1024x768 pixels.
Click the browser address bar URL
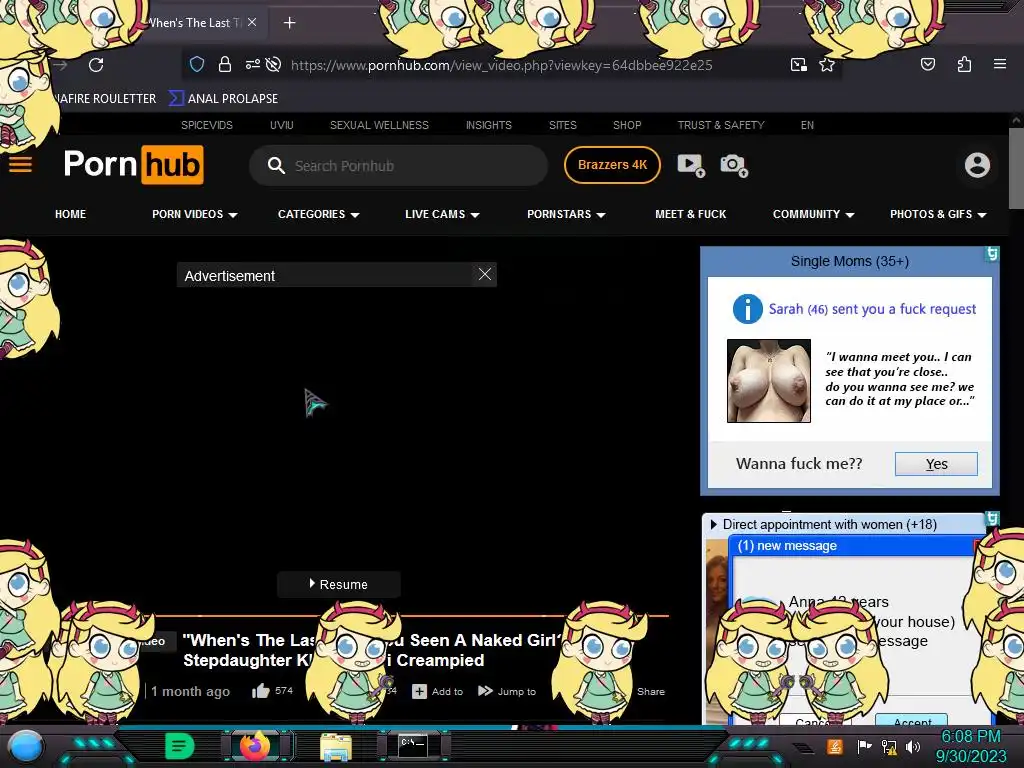tap(502, 65)
